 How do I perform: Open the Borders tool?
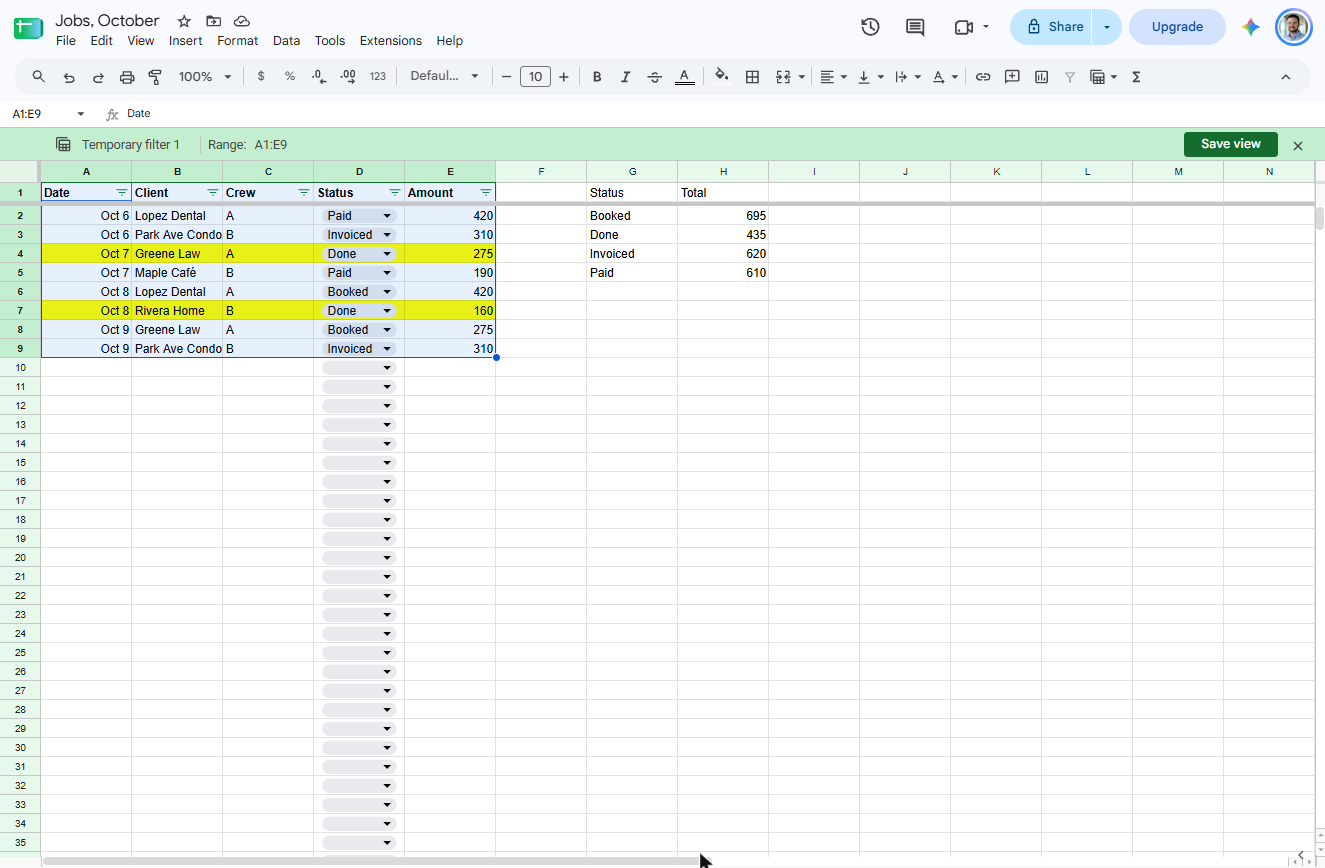(752, 77)
